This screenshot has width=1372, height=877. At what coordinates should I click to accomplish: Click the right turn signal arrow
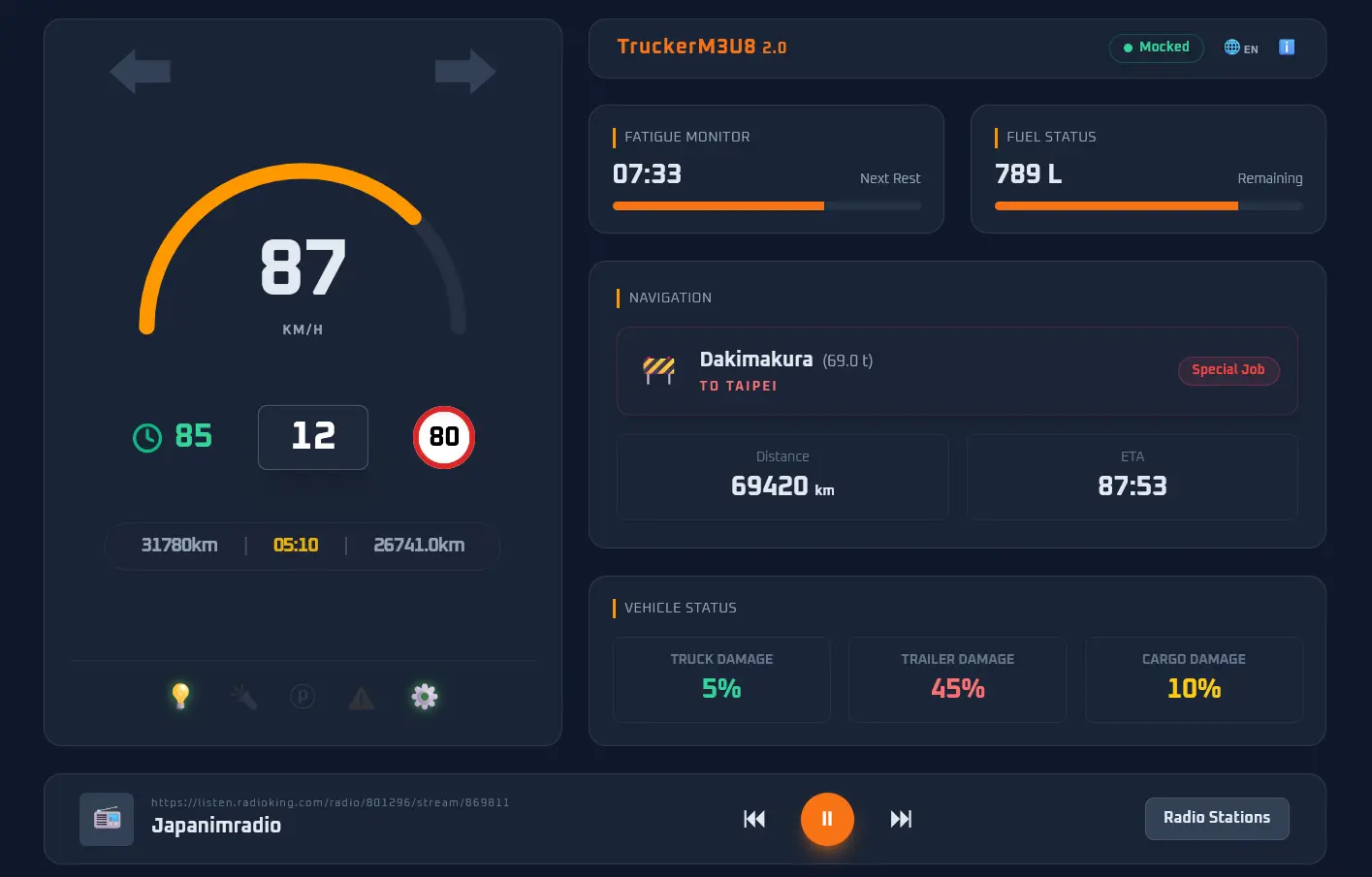click(464, 72)
